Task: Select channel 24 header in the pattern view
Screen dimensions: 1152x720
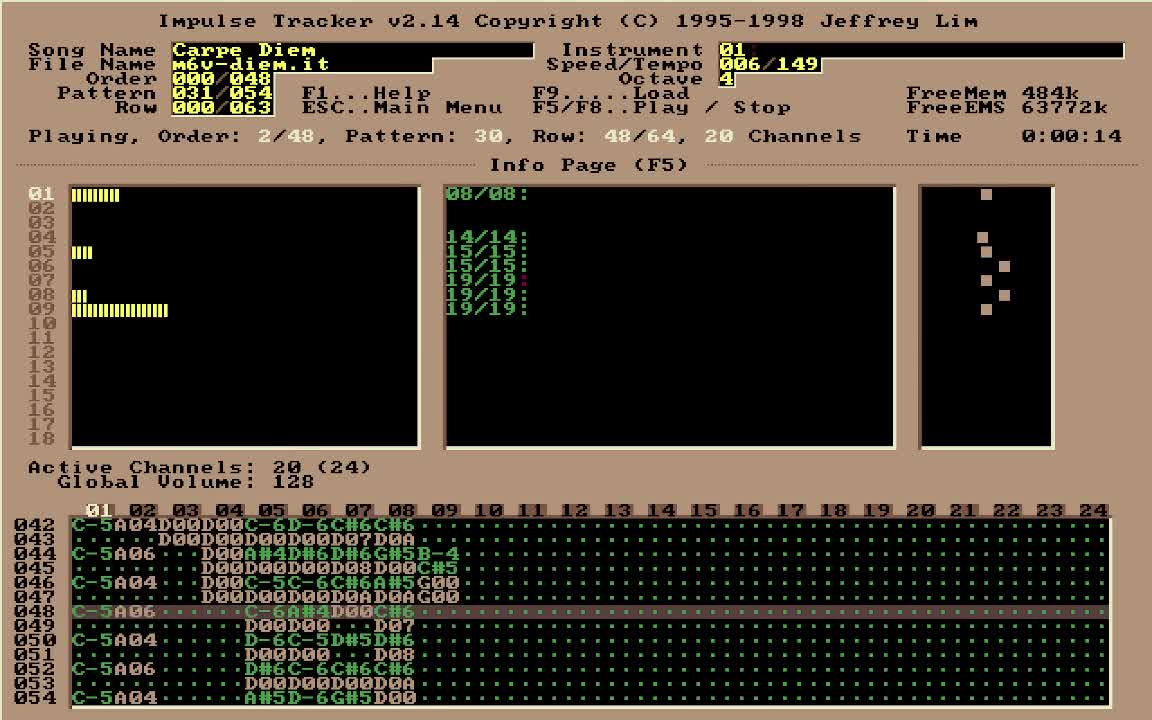Action: click(1092, 511)
